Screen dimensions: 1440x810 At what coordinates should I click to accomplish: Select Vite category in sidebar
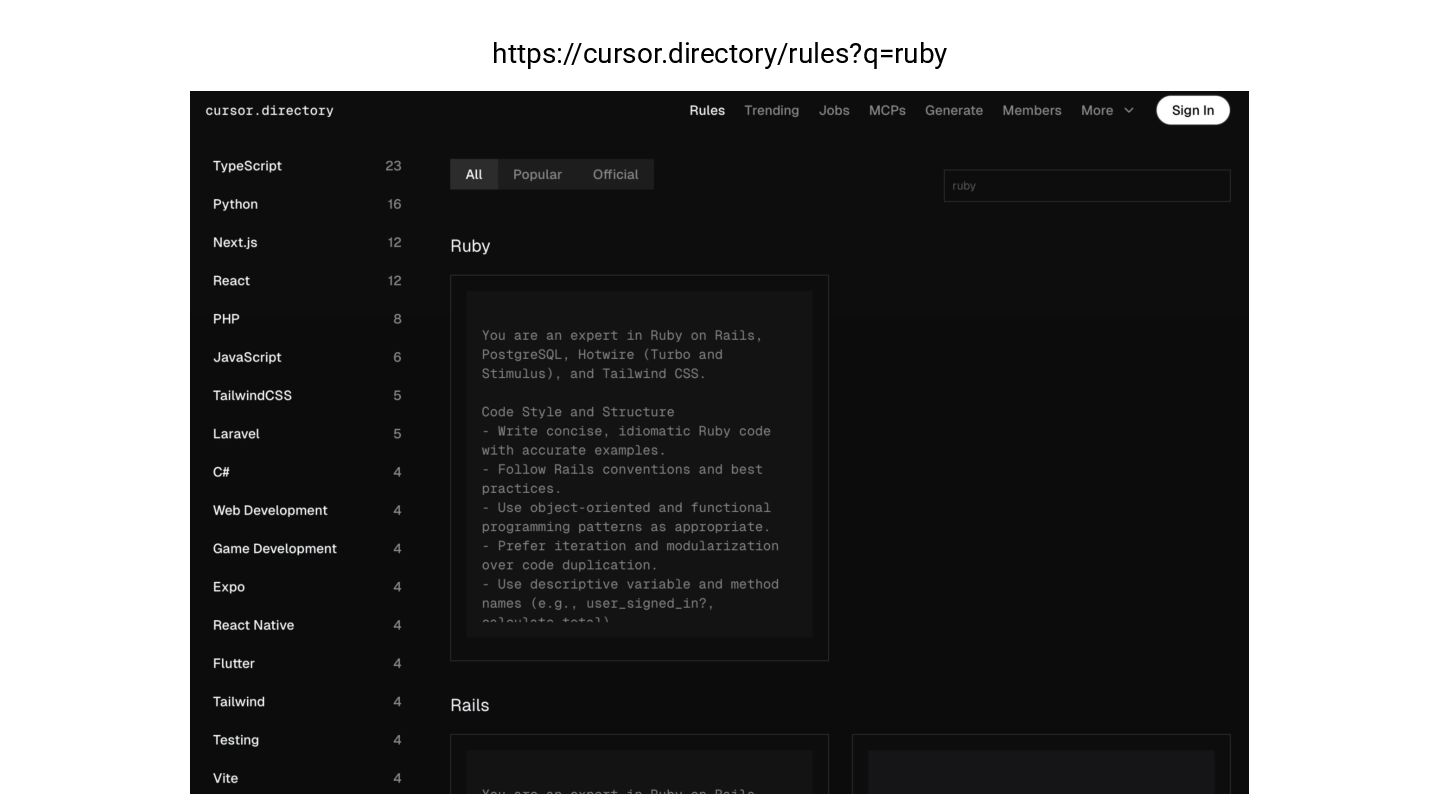[307, 778]
